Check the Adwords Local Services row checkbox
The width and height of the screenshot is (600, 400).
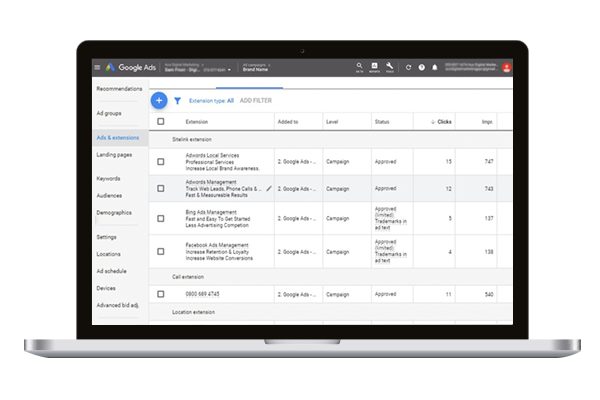[161, 160]
